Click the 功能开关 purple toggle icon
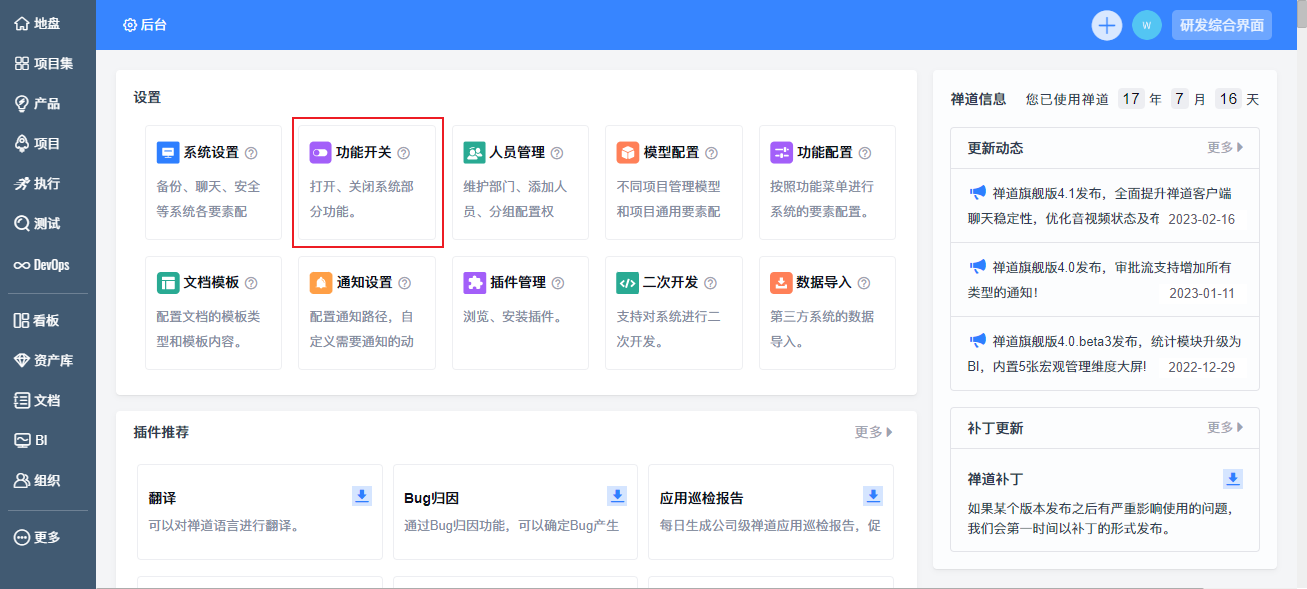Viewport: 1307px width, 589px height. (320, 153)
